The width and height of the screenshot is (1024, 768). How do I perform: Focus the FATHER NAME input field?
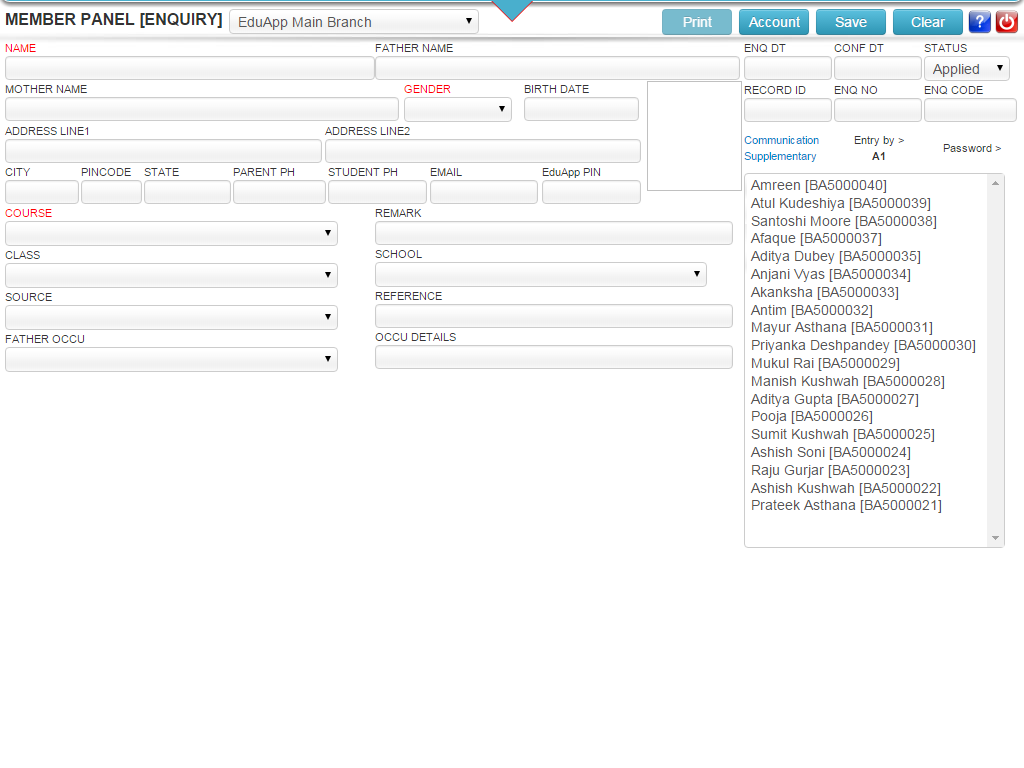pos(557,68)
